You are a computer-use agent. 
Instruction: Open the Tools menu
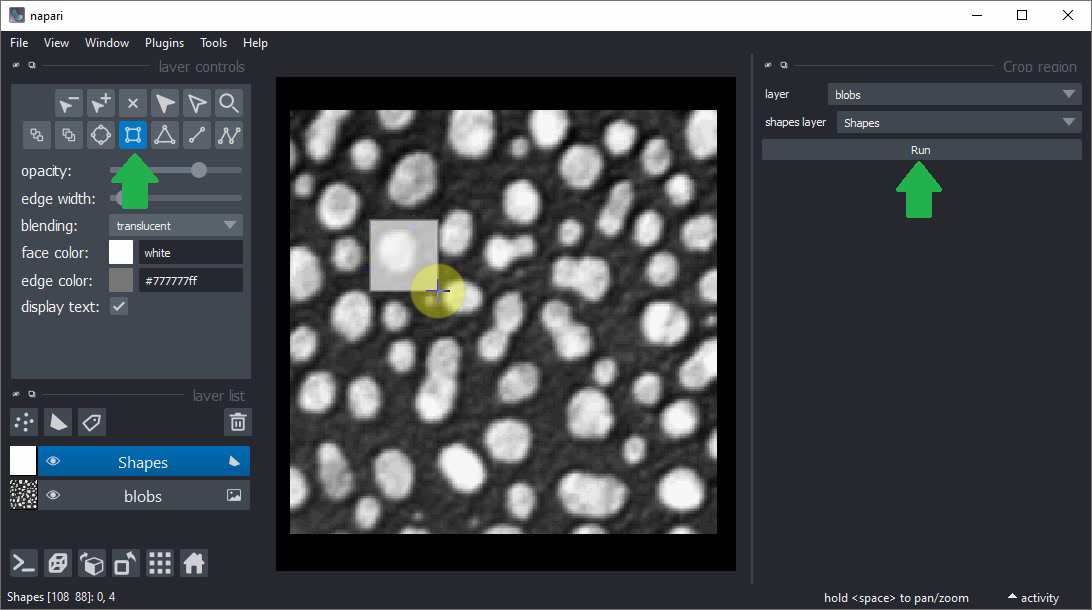pos(213,43)
